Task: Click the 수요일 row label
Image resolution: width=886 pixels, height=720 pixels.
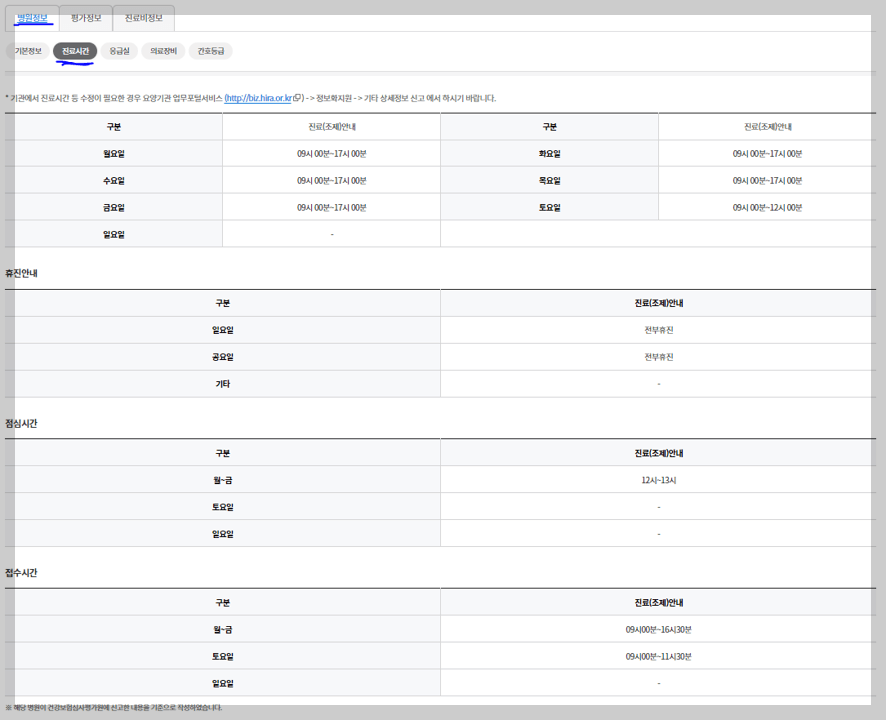Action: (x=114, y=181)
